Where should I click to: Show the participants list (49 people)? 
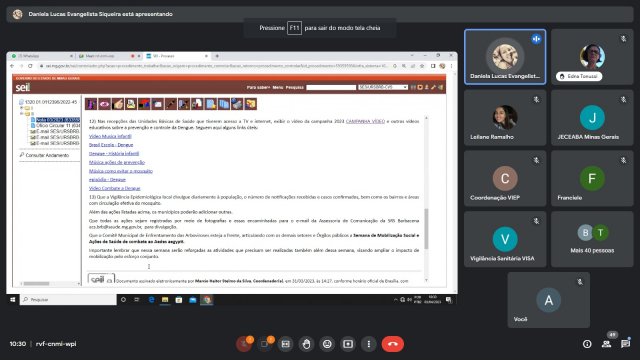tap(607, 344)
